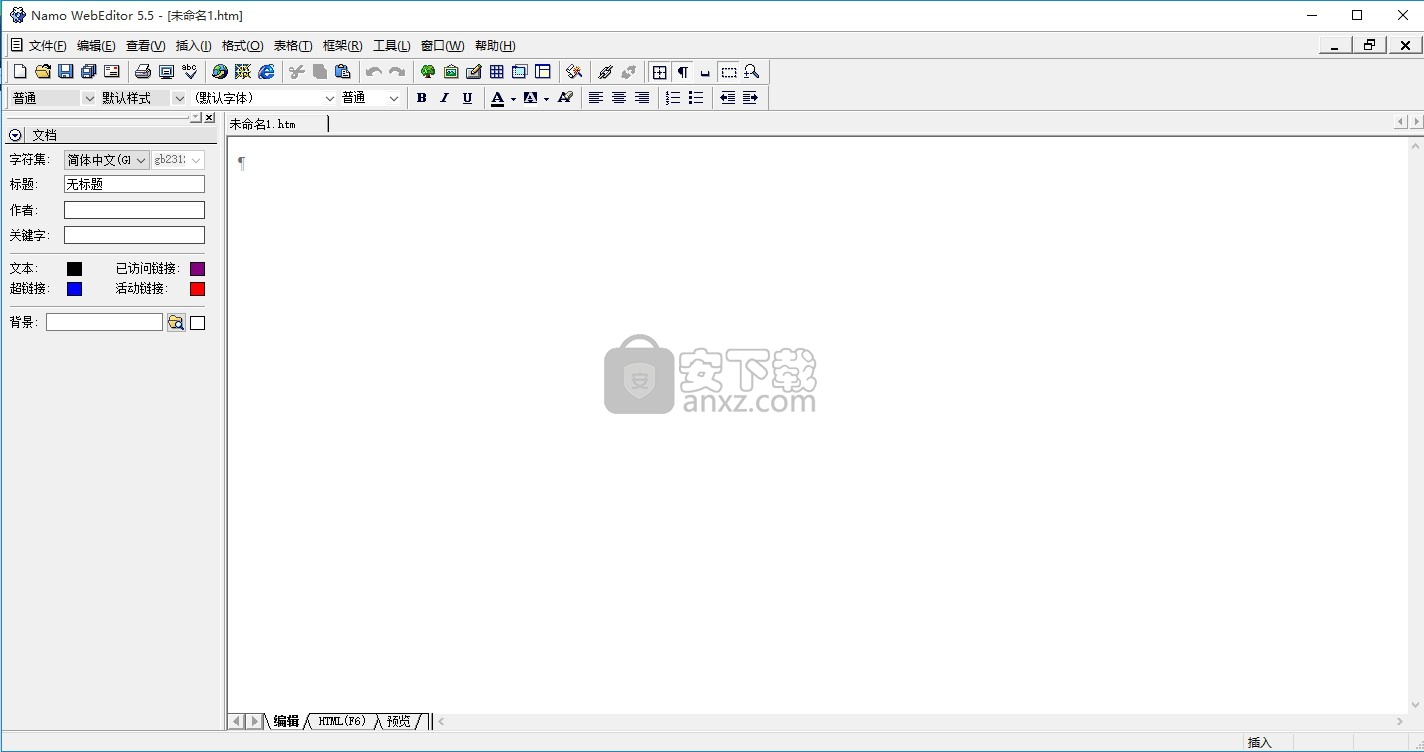Click the Open file folder icon
The height and width of the screenshot is (752, 1424).
(42, 71)
